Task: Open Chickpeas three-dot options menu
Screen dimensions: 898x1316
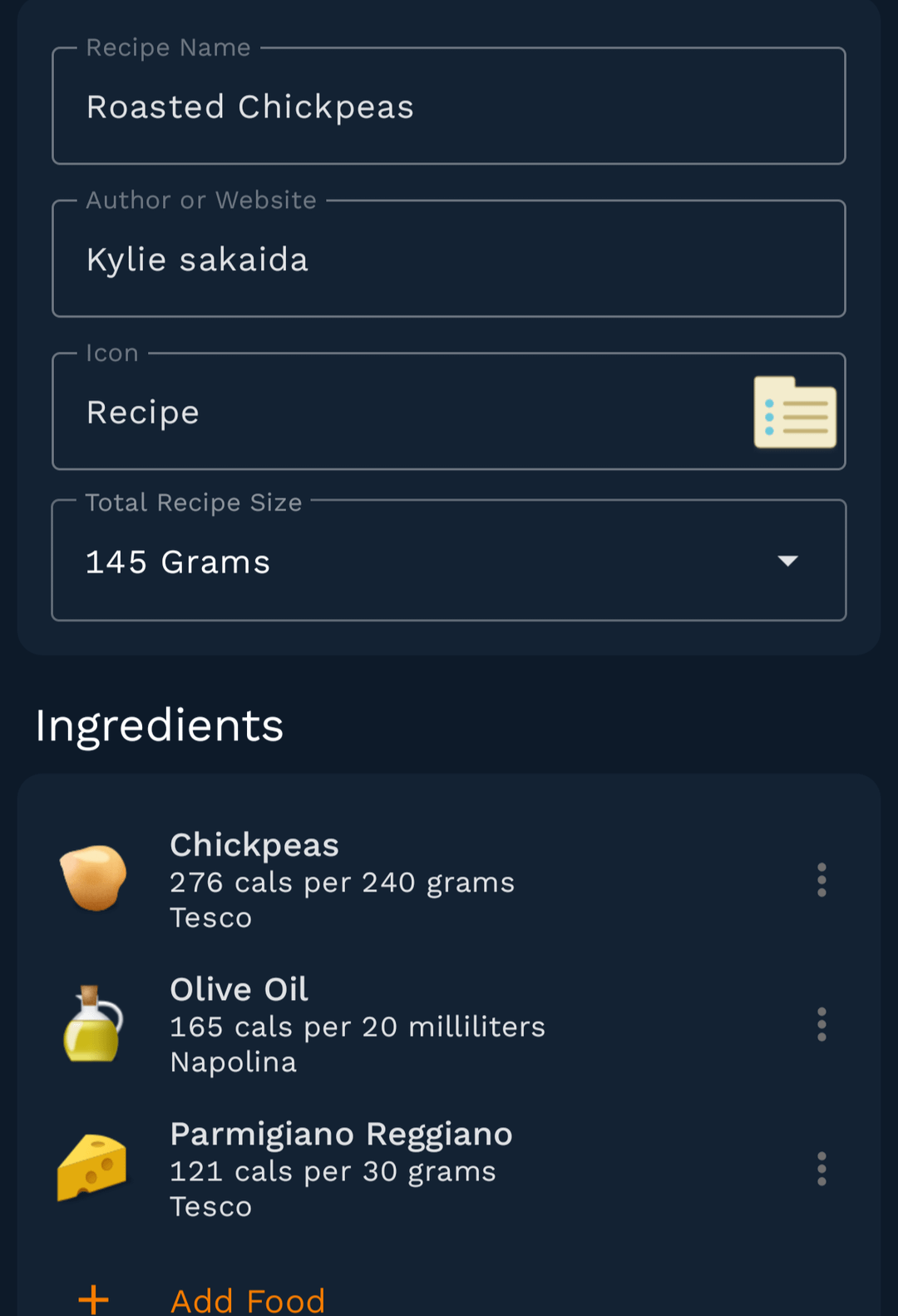Action: (822, 880)
